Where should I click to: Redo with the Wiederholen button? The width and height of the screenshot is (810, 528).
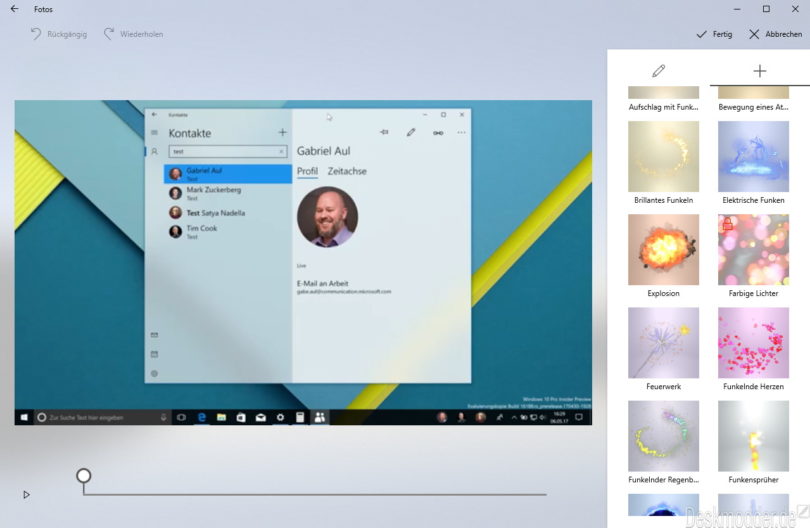(133, 34)
